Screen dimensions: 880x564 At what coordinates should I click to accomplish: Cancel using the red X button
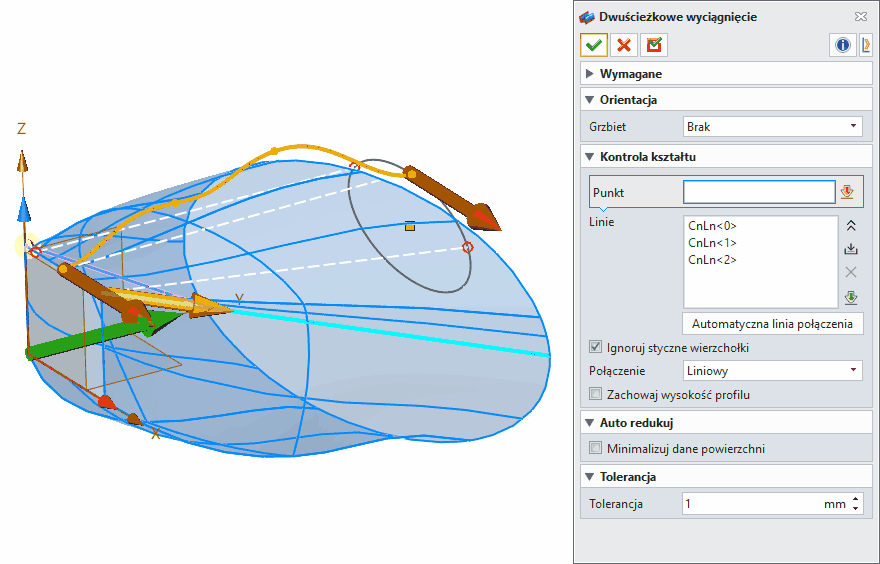[624, 45]
